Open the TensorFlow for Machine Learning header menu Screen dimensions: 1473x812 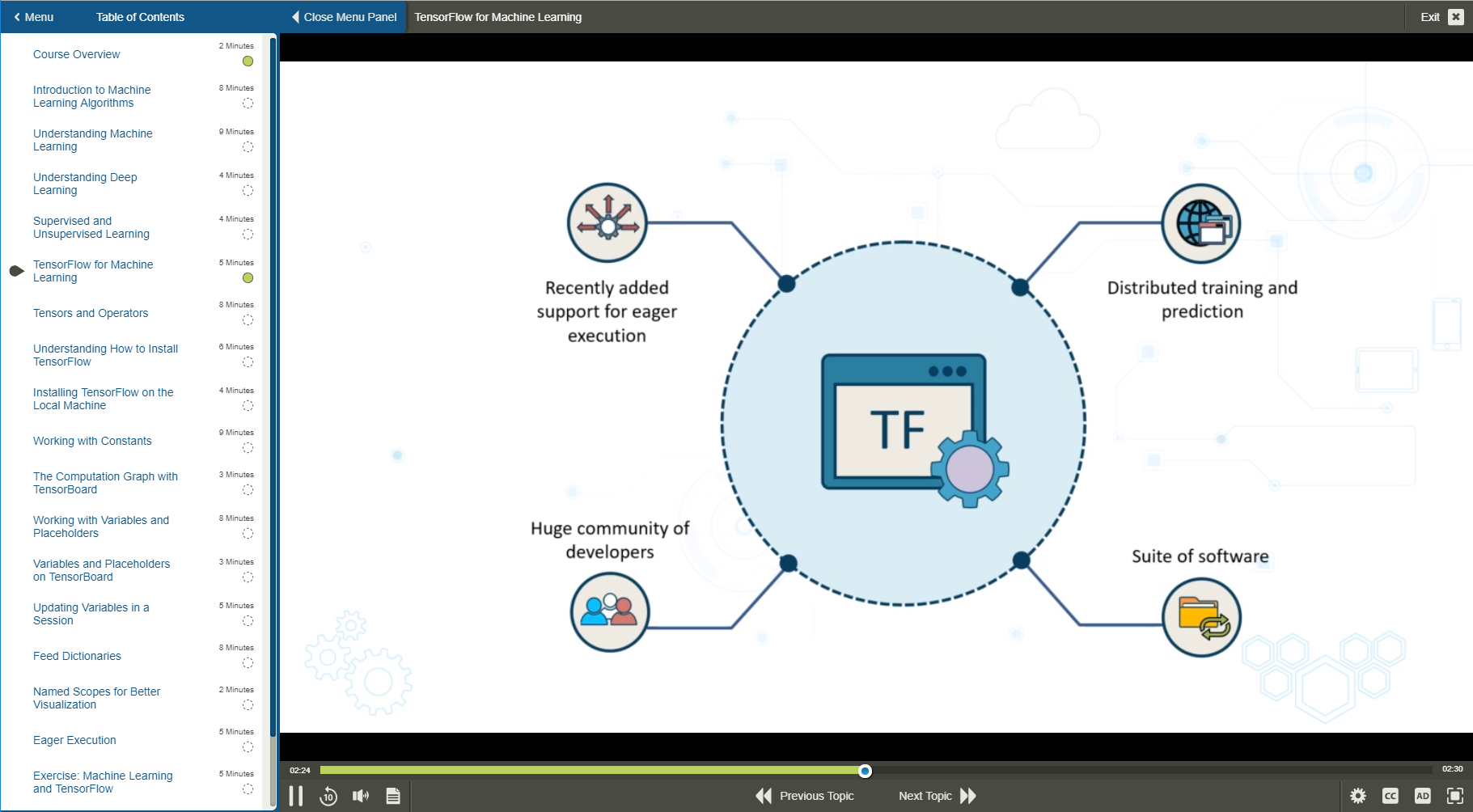(x=497, y=16)
